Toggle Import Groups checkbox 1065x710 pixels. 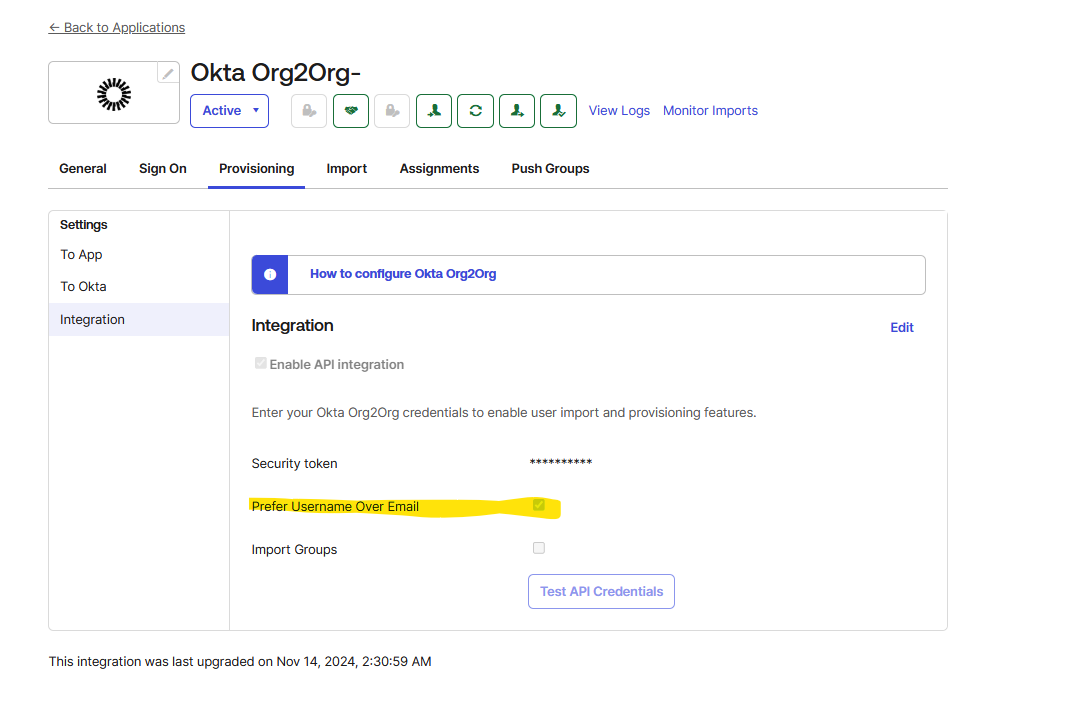[x=539, y=548]
